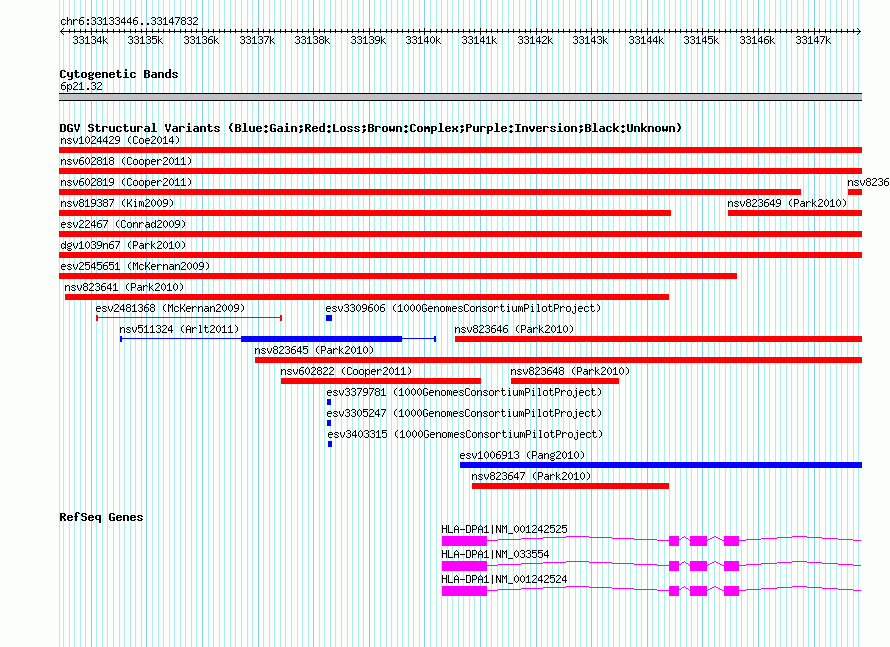Open esv1006913 (Pang2010) label
Screen dimensions: 890x647
[522, 455]
